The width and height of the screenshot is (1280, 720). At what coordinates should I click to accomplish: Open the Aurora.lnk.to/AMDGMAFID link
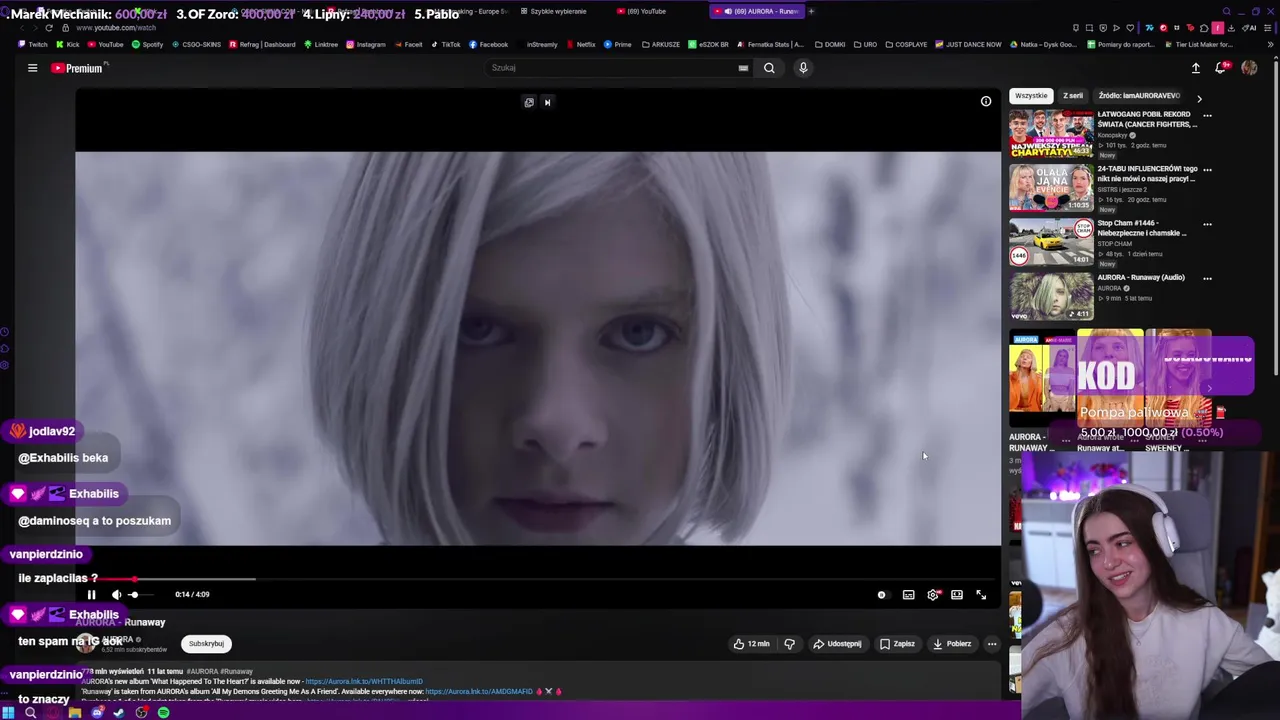(478, 691)
